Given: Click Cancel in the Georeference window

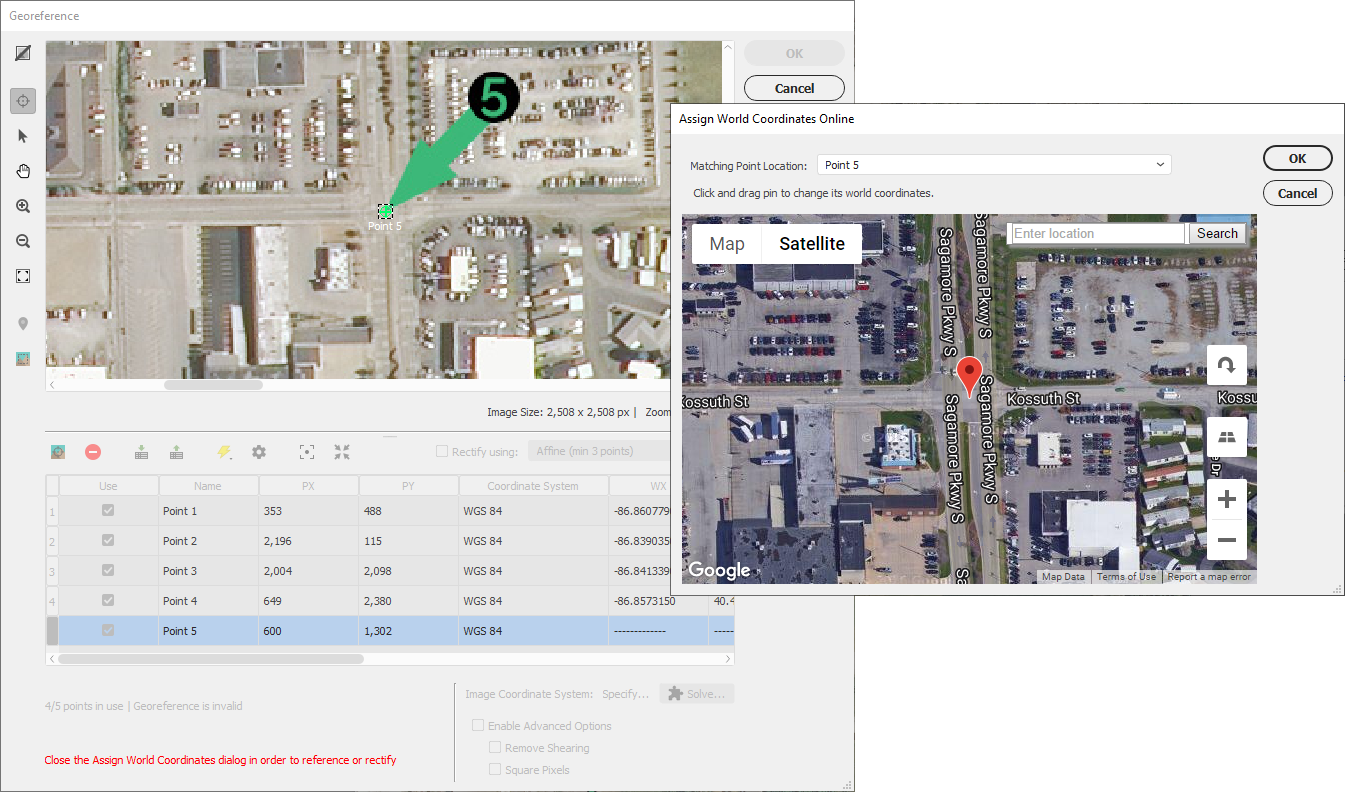Looking at the screenshot, I should pyautogui.click(x=794, y=88).
